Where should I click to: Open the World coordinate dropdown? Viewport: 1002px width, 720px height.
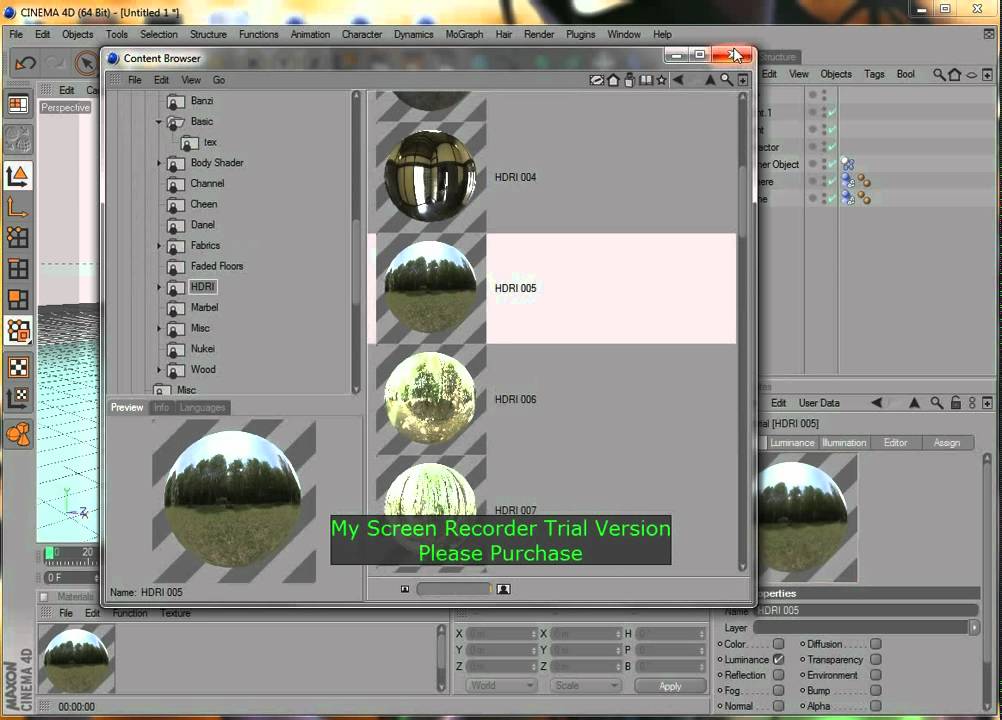coord(502,685)
